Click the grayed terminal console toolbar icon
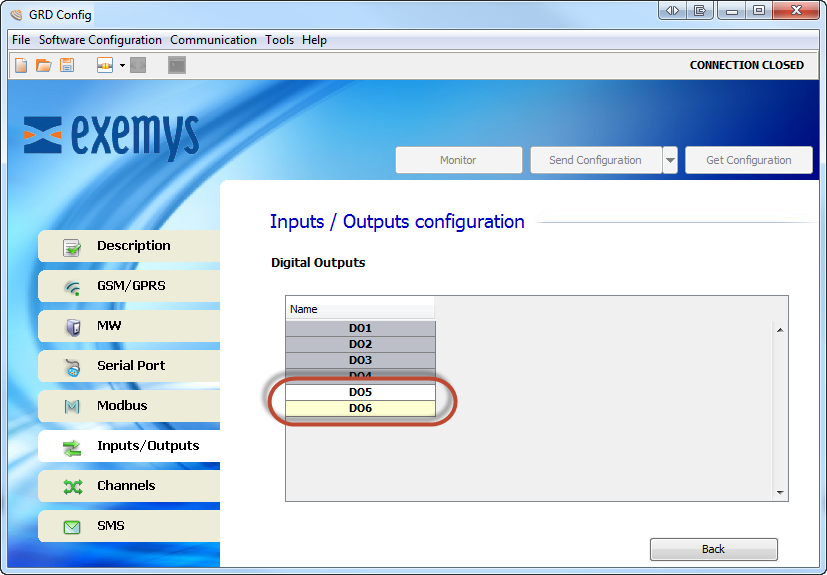The width and height of the screenshot is (827, 575). pos(177,65)
